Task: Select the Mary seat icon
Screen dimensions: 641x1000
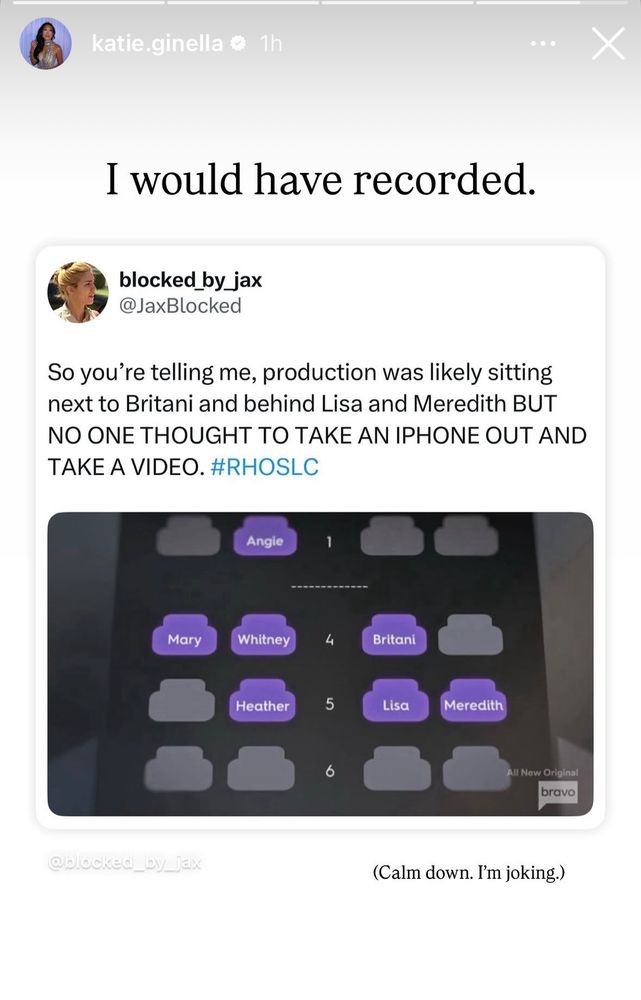Action: pyautogui.click(x=184, y=635)
